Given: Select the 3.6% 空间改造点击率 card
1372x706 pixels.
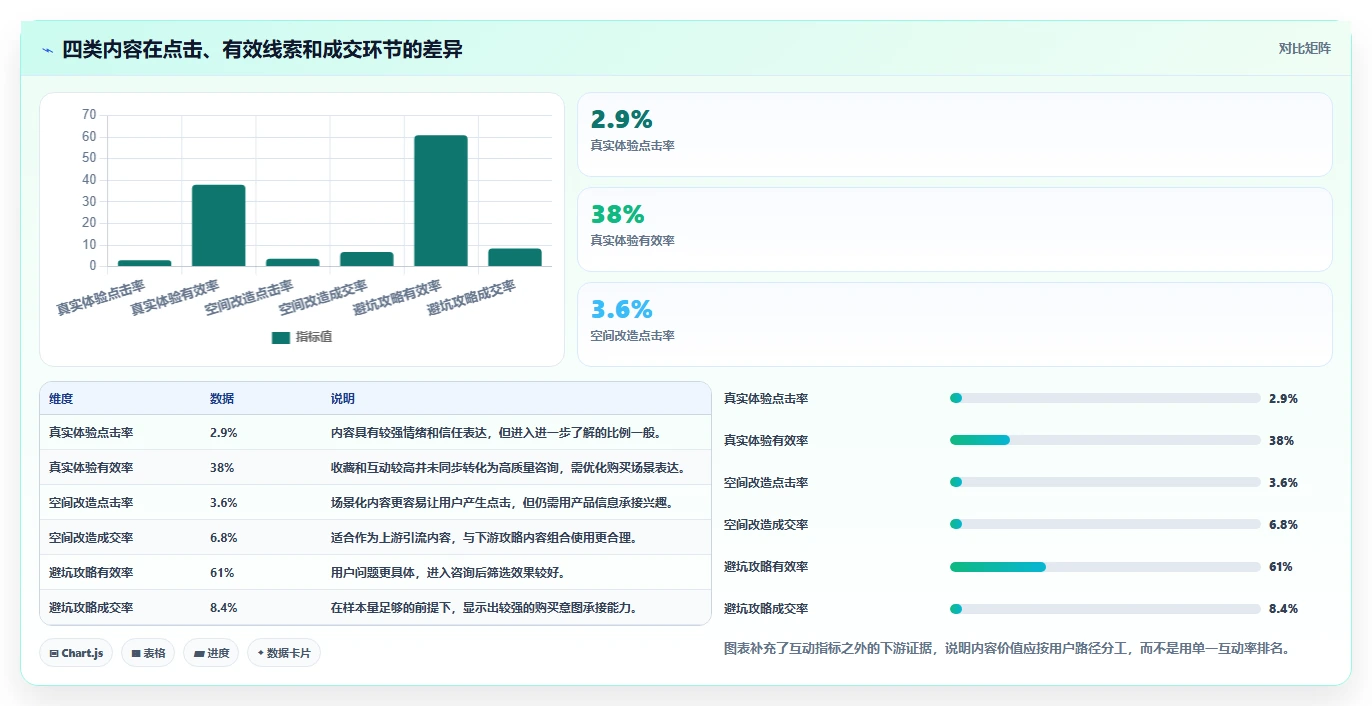Looking at the screenshot, I should tap(955, 324).
